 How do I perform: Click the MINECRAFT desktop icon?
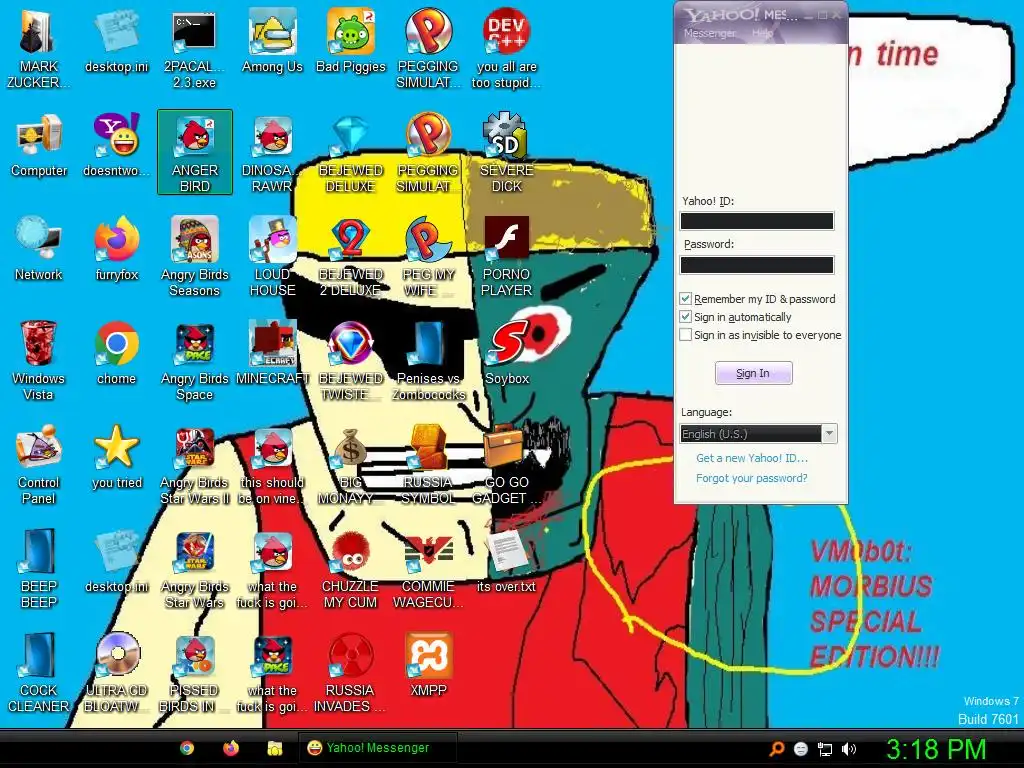pyautogui.click(x=272, y=353)
